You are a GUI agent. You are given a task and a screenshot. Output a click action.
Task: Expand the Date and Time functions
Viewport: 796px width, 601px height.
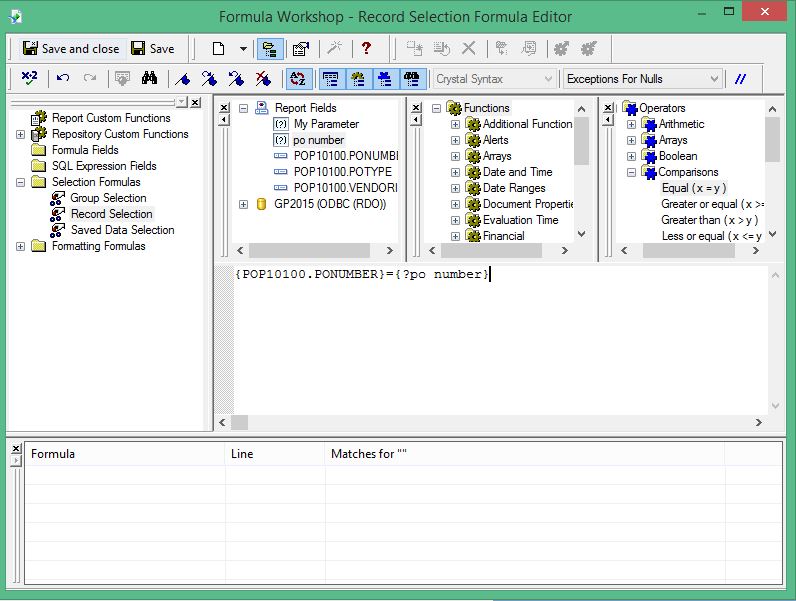pyautogui.click(x=455, y=173)
